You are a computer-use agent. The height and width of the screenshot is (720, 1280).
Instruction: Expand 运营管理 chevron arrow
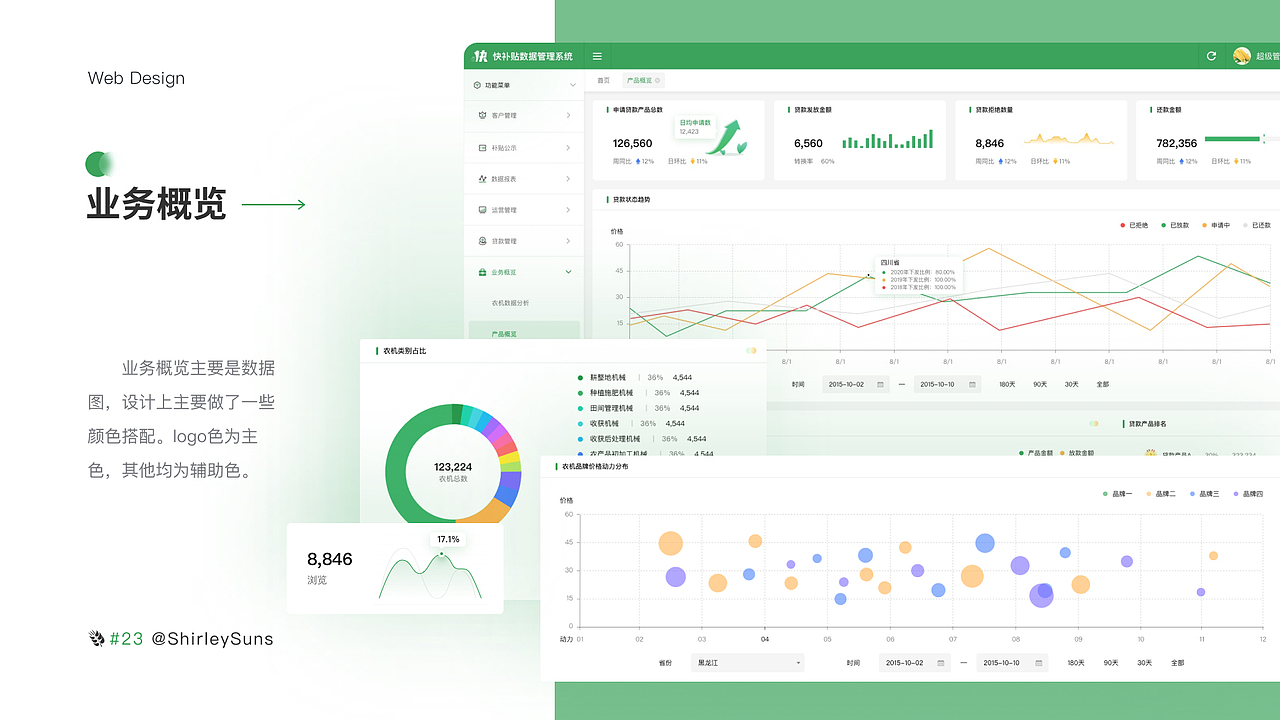point(569,210)
